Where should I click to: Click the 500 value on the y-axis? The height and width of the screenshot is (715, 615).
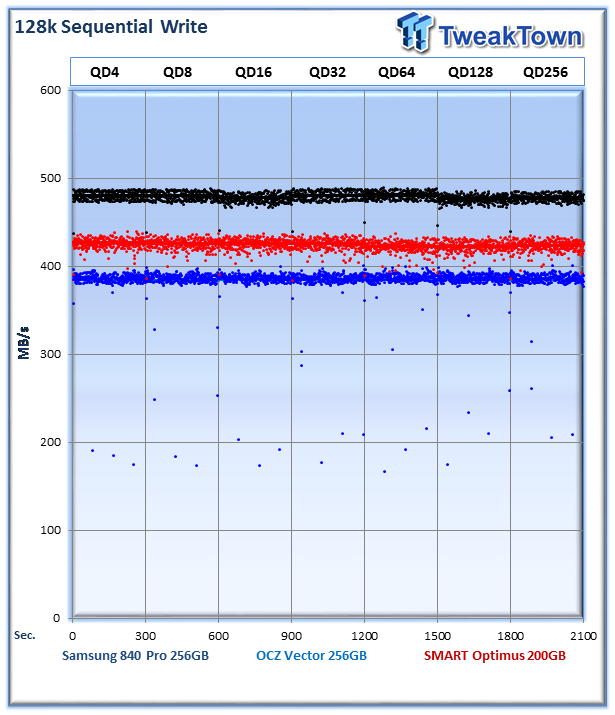coord(51,178)
